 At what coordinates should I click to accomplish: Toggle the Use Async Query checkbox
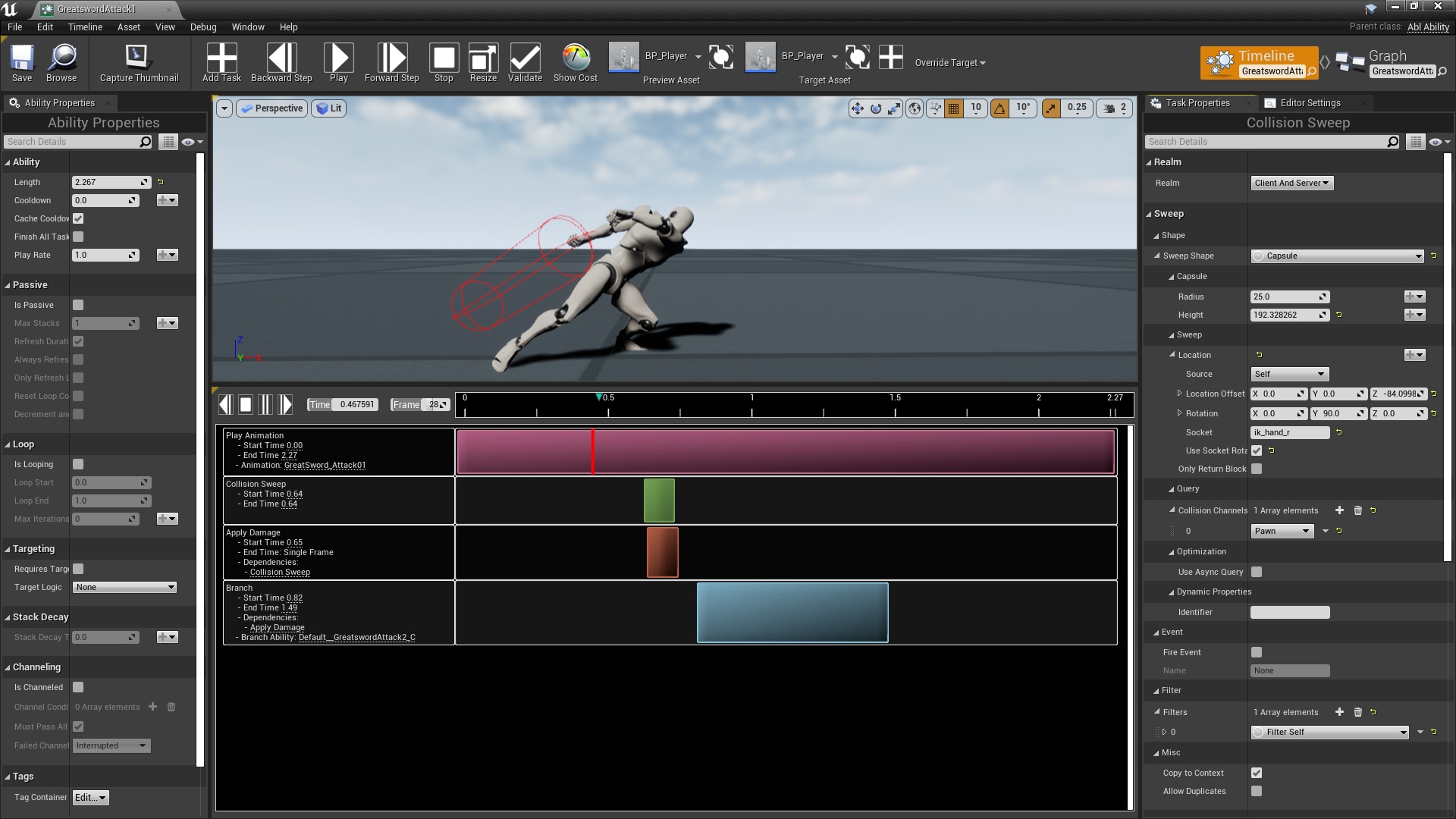tap(1258, 571)
